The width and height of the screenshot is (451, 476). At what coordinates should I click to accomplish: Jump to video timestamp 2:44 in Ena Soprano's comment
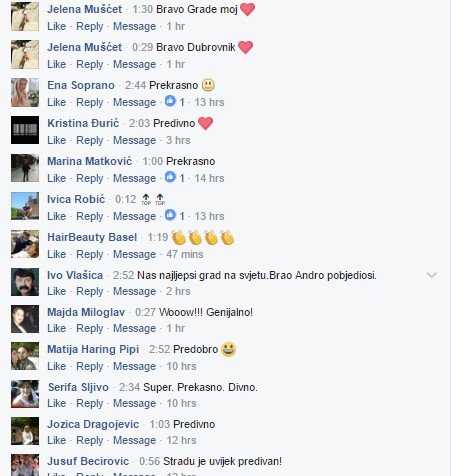click(x=135, y=85)
